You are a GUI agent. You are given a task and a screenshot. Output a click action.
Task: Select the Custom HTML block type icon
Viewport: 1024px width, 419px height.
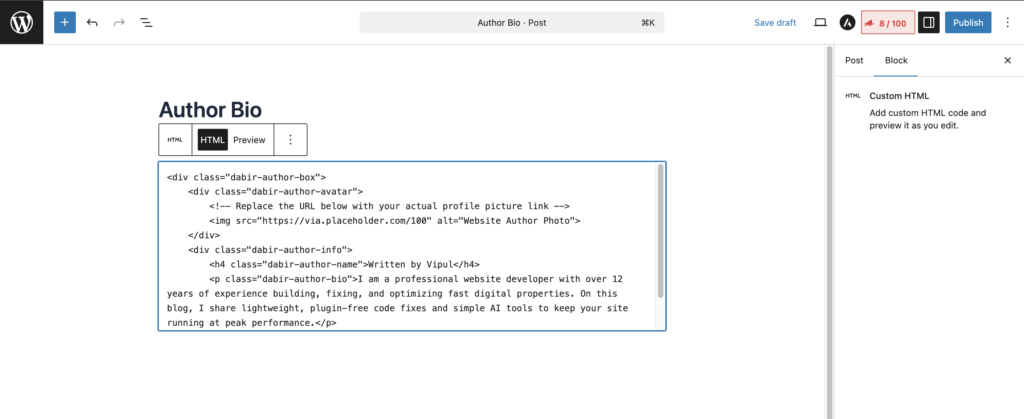click(x=175, y=140)
